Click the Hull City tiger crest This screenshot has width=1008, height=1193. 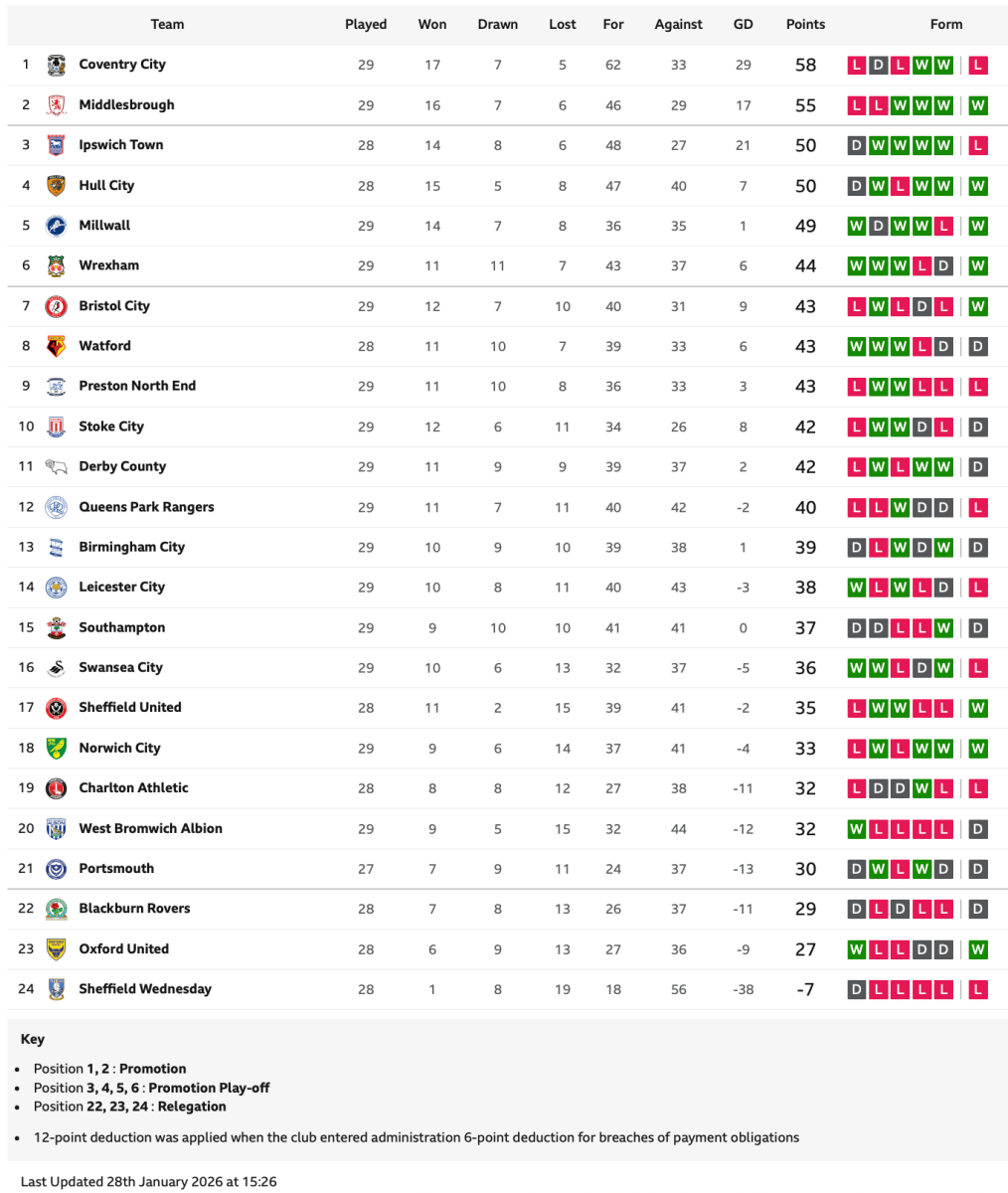point(56,186)
